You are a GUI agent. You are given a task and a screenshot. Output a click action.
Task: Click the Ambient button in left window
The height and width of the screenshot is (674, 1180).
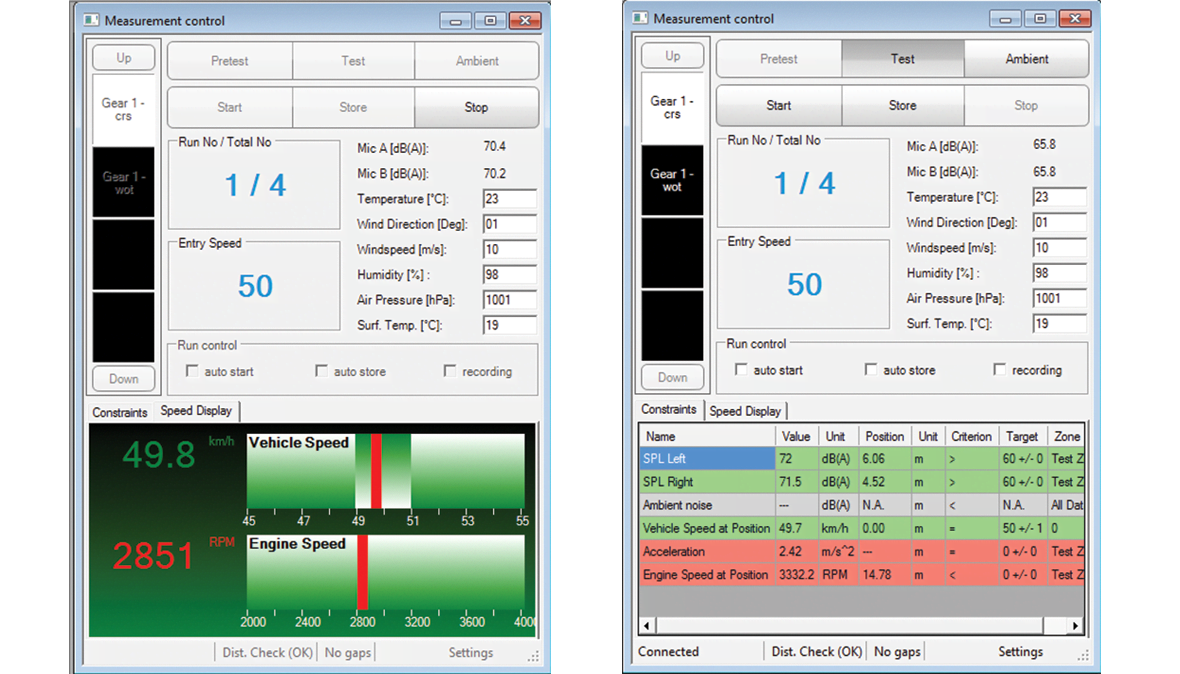tap(476, 61)
